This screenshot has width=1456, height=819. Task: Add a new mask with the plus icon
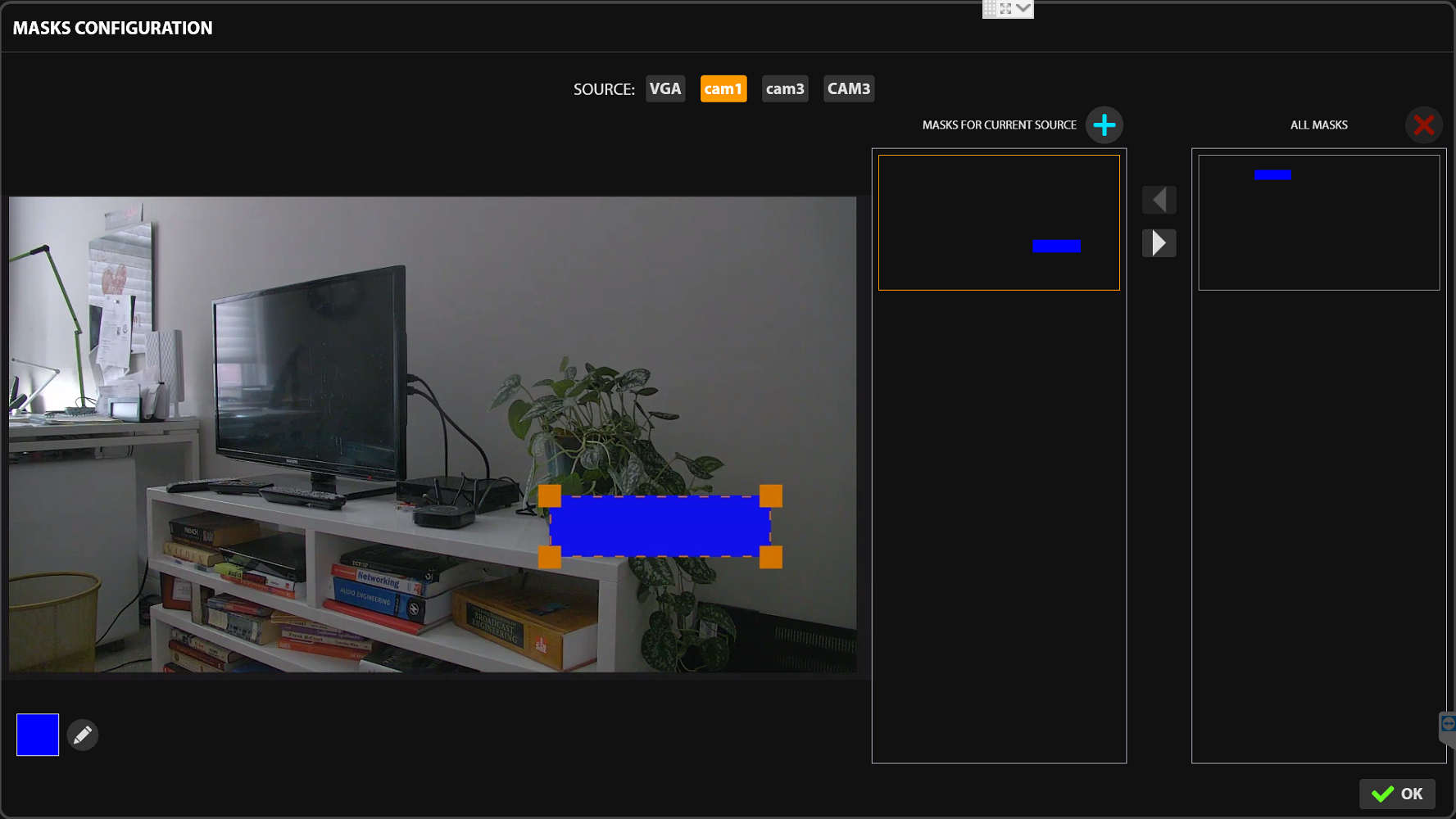[1104, 125]
